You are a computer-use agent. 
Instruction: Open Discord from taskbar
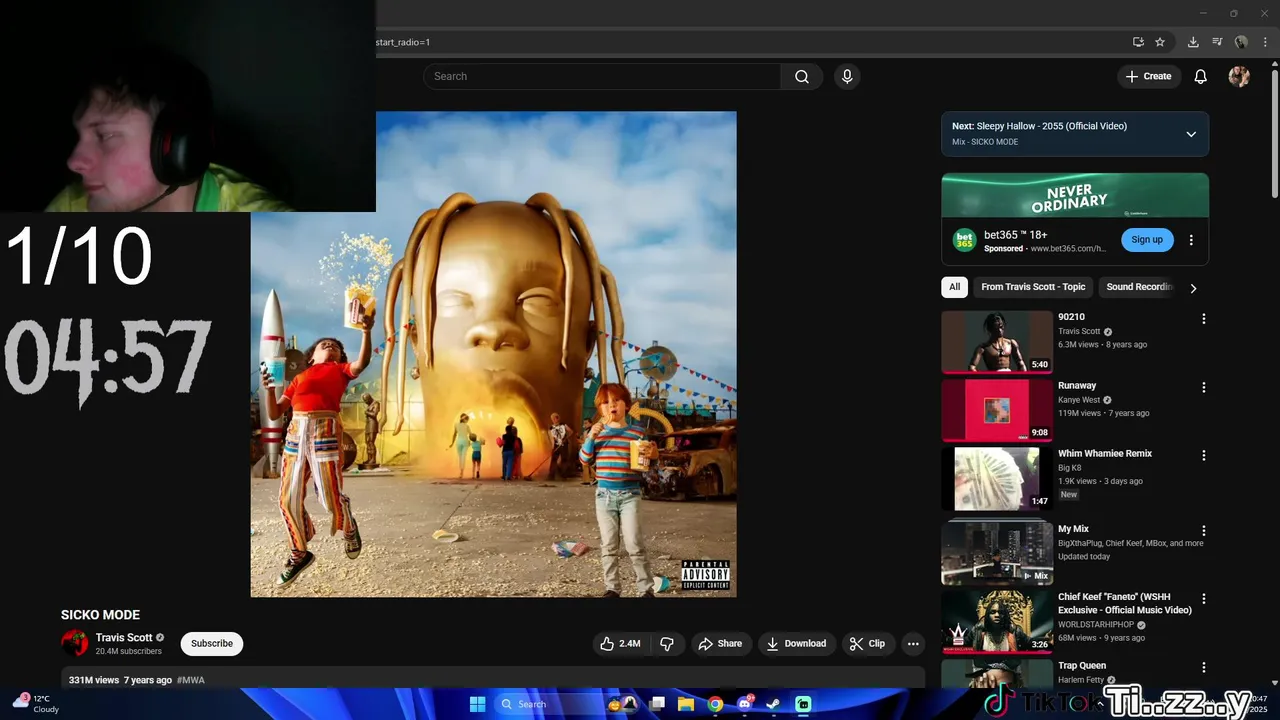pyautogui.click(x=744, y=704)
